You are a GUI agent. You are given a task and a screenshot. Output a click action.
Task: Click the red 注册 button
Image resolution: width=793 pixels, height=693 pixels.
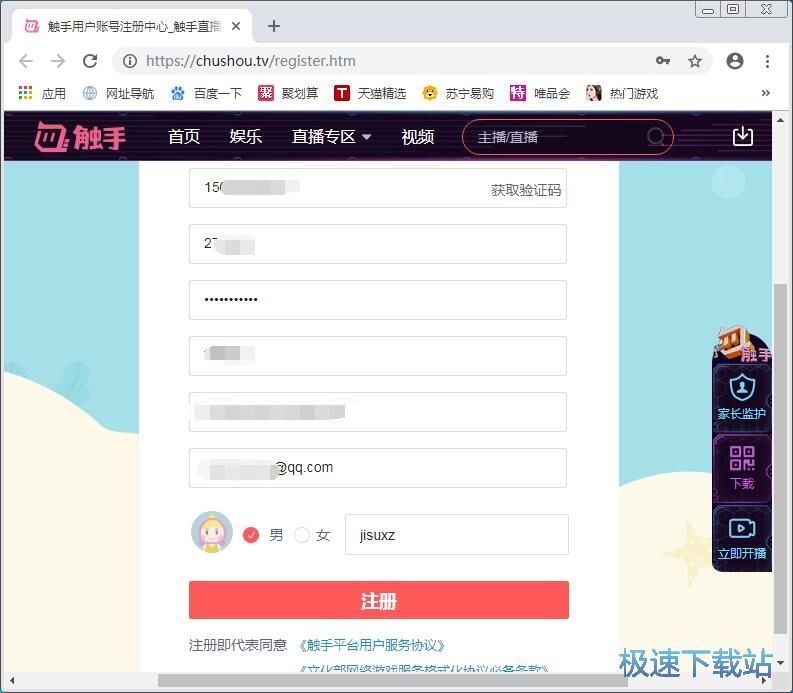click(379, 600)
